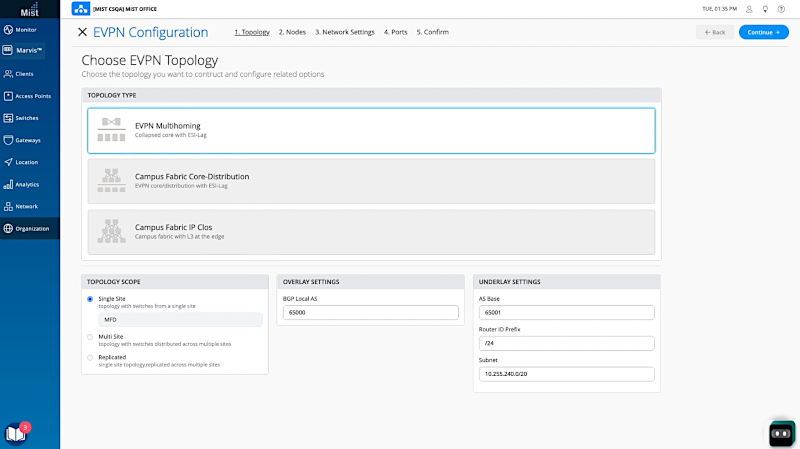Close the EVPN Configuration wizard
The height and width of the screenshot is (449, 800).
[x=82, y=32]
